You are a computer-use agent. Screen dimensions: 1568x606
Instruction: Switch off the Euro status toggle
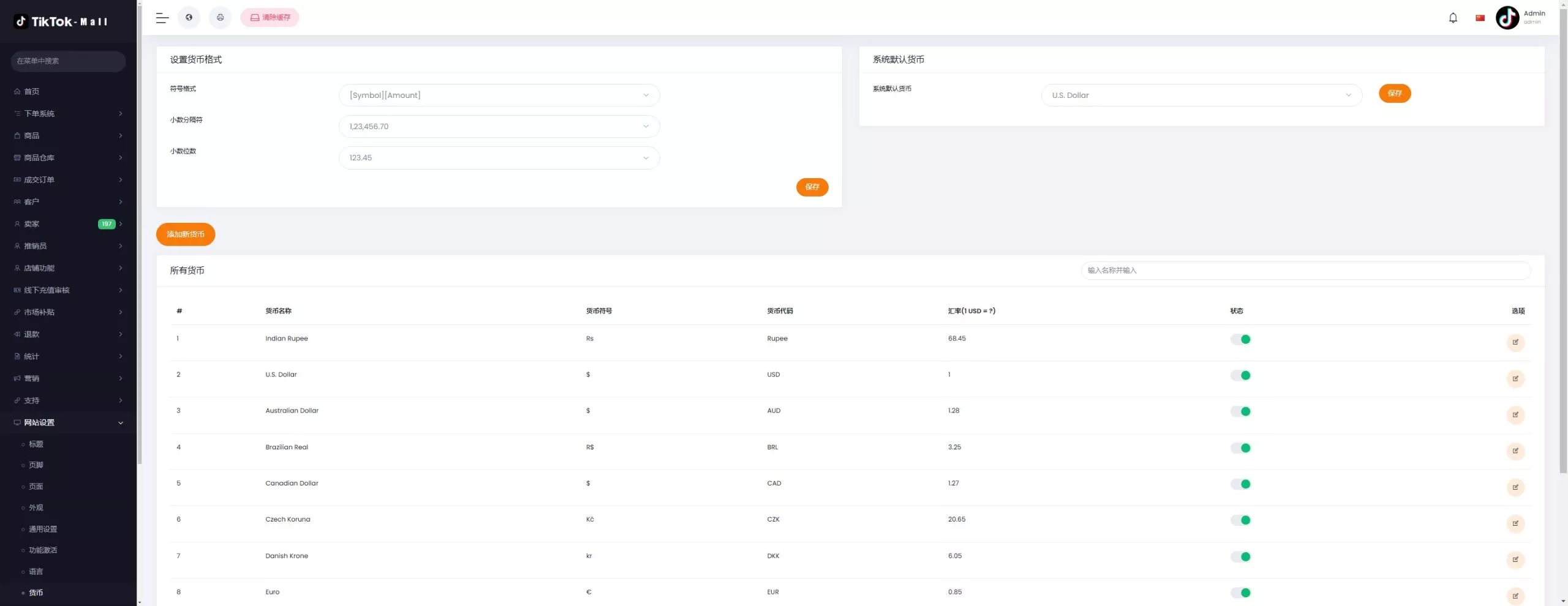point(1240,593)
